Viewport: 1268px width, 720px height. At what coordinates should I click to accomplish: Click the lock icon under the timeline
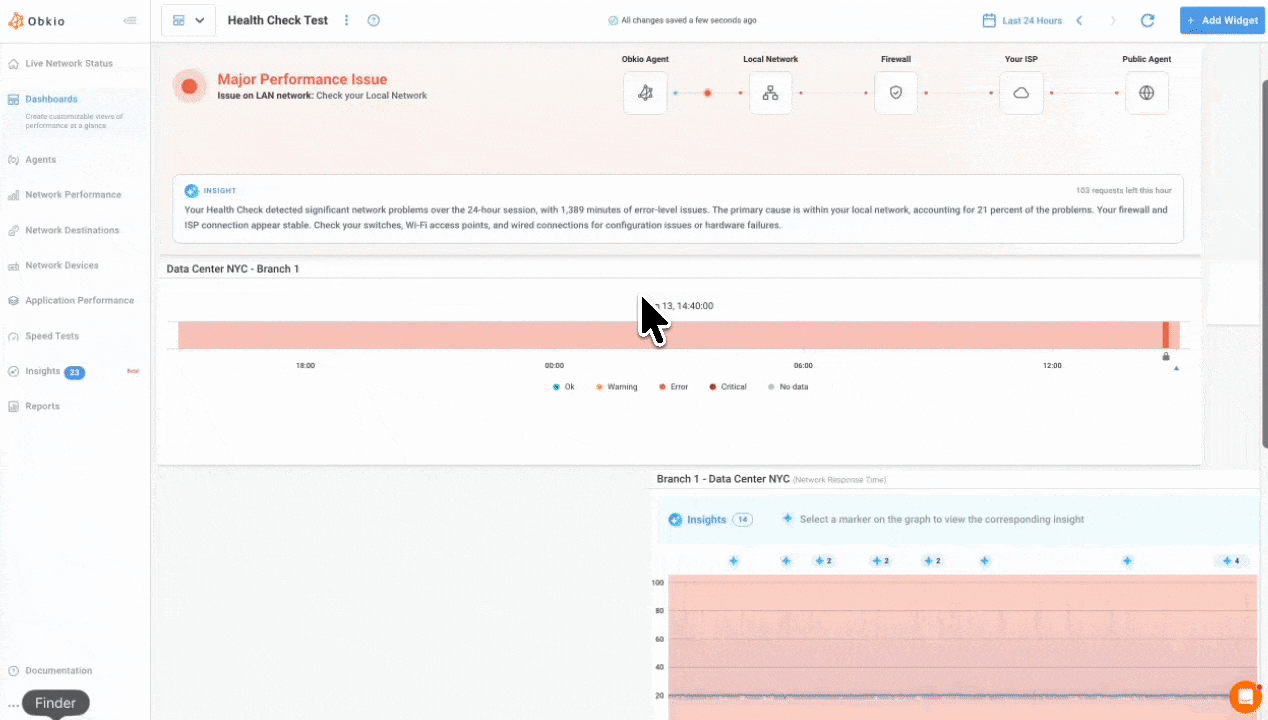pyautogui.click(x=1166, y=357)
